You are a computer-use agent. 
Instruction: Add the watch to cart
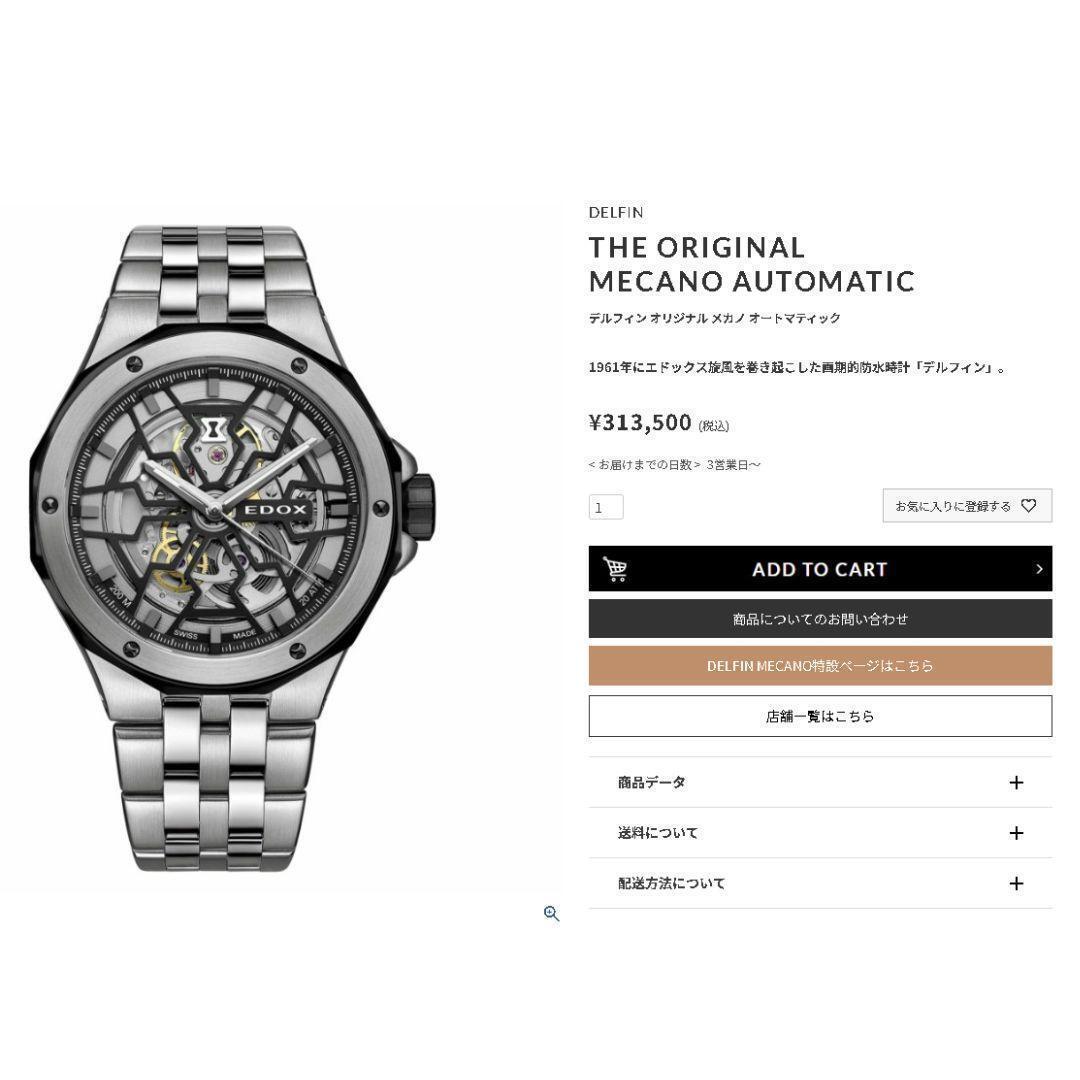click(x=820, y=569)
